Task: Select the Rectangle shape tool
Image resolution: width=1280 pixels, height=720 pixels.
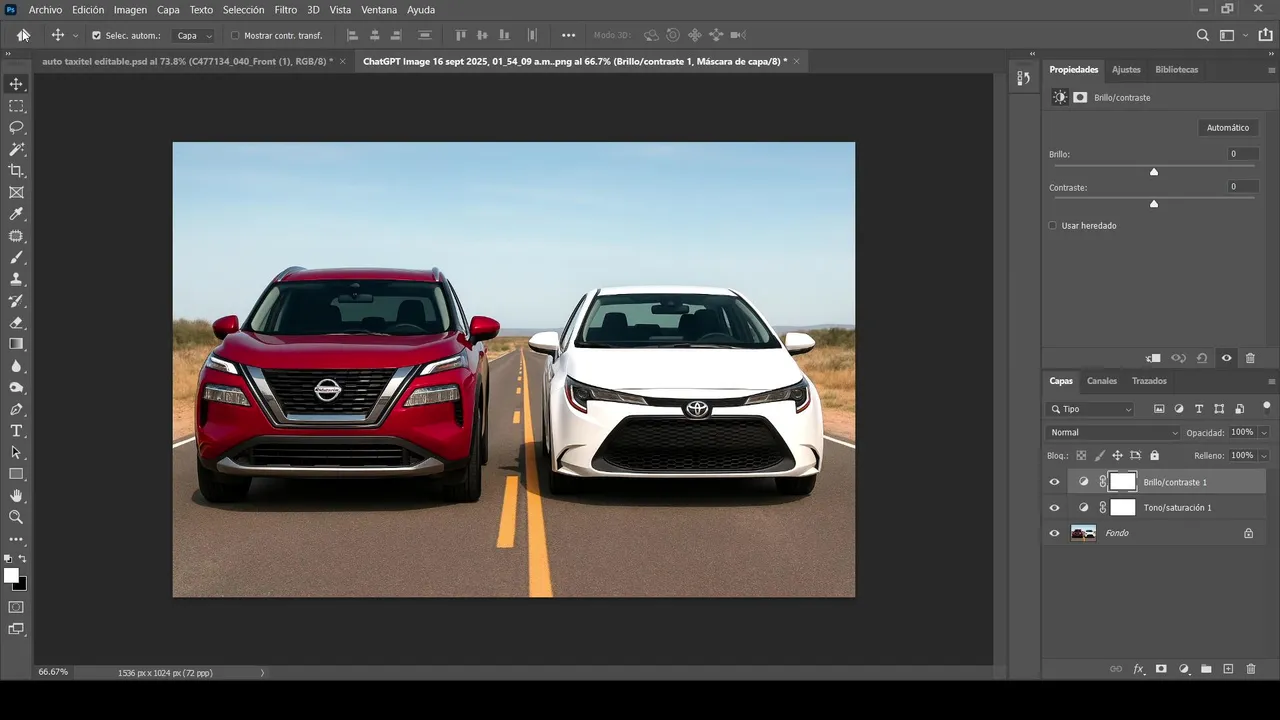Action: click(x=16, y=474)
